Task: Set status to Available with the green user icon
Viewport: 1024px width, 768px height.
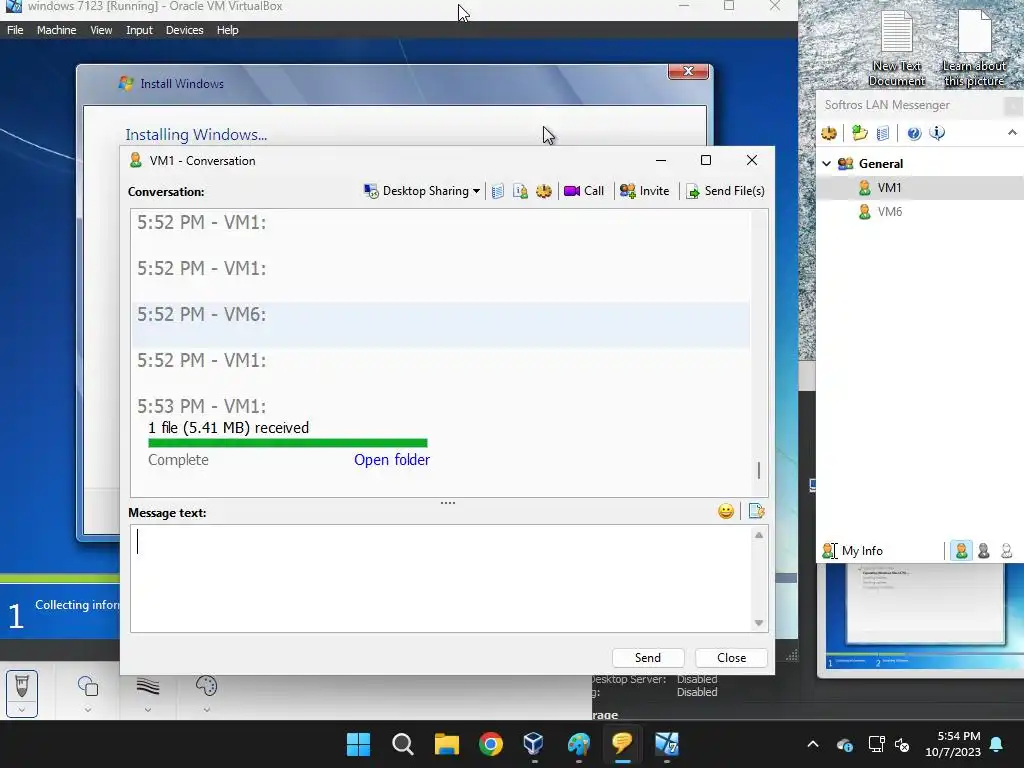Action: pyautogui.click(x=961, y=551)
